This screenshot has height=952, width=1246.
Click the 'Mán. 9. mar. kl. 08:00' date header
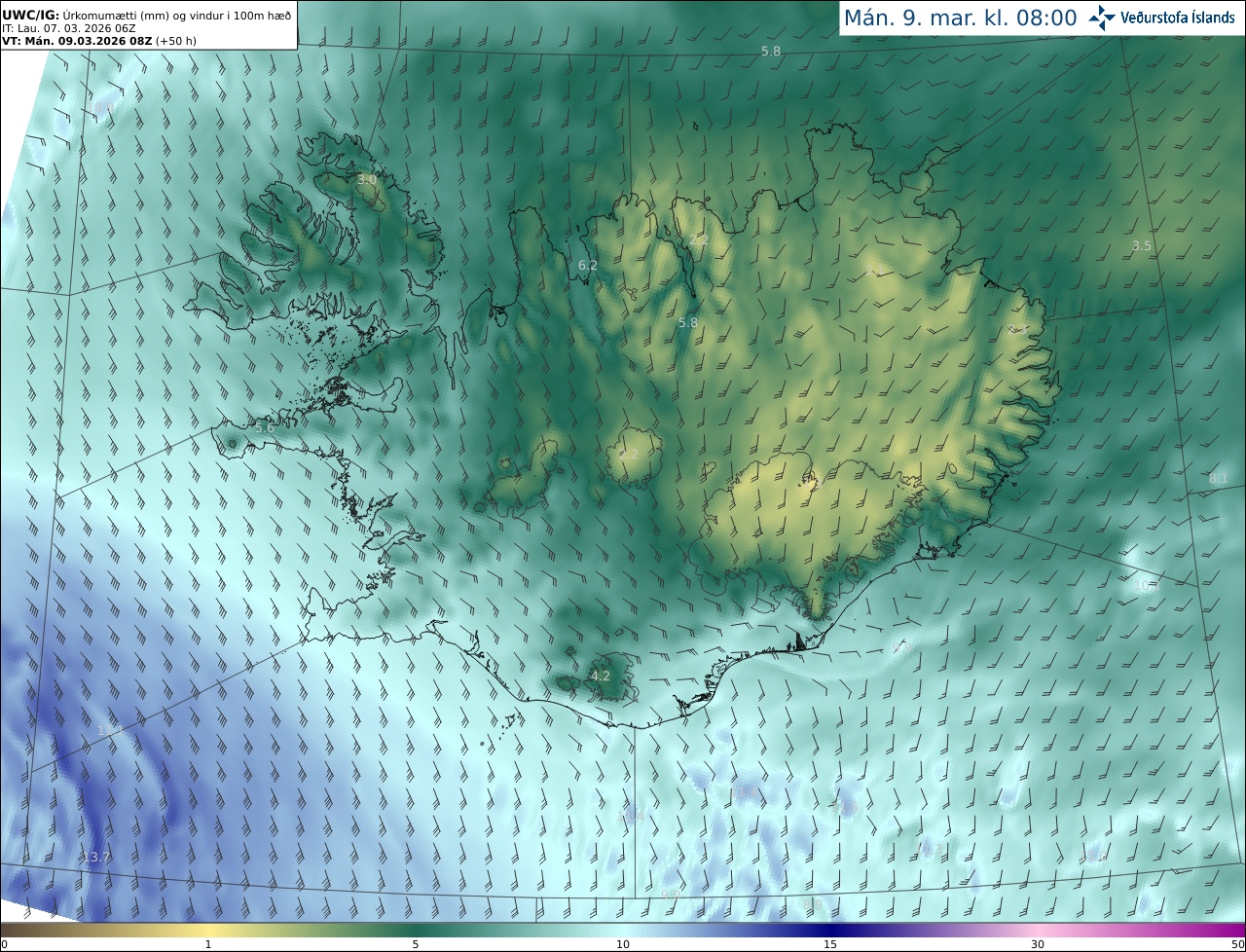[x=960, y=18]
